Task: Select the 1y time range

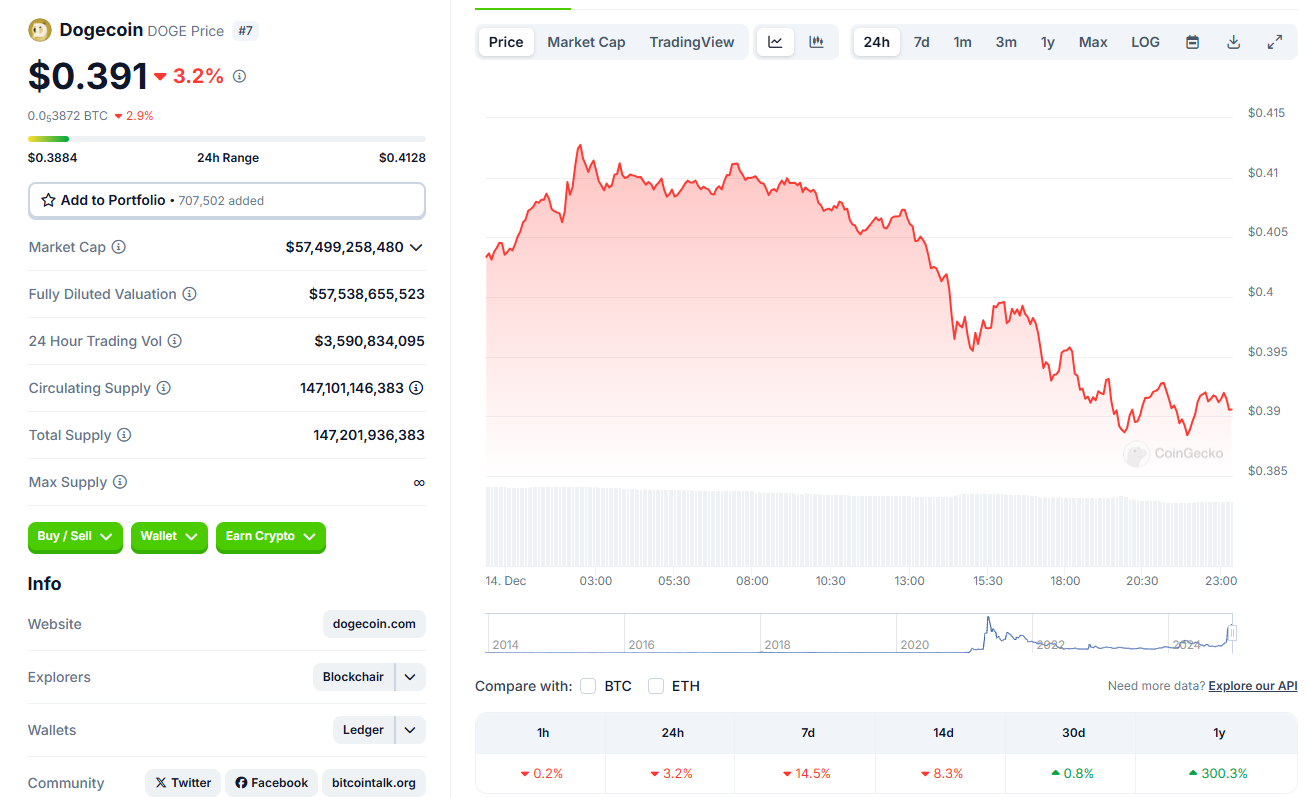Action: pyautogui.click(x=1047, y=42)
